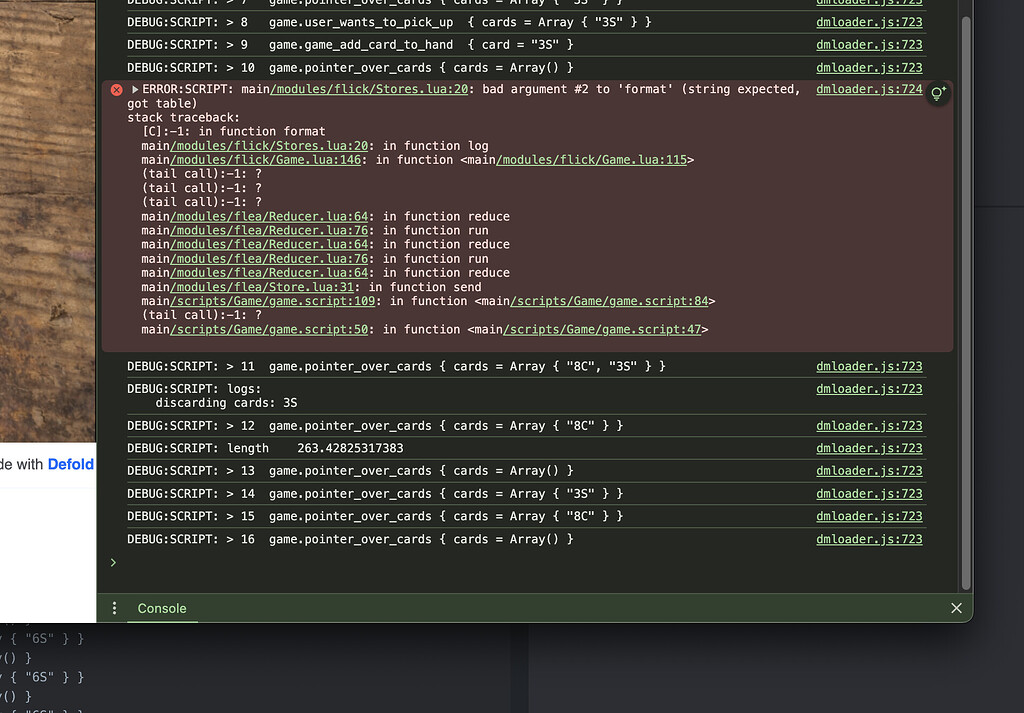Click the dmloader.js:724 source link of the error
The width and height of the screenshot is (1024, 713).
868,88
